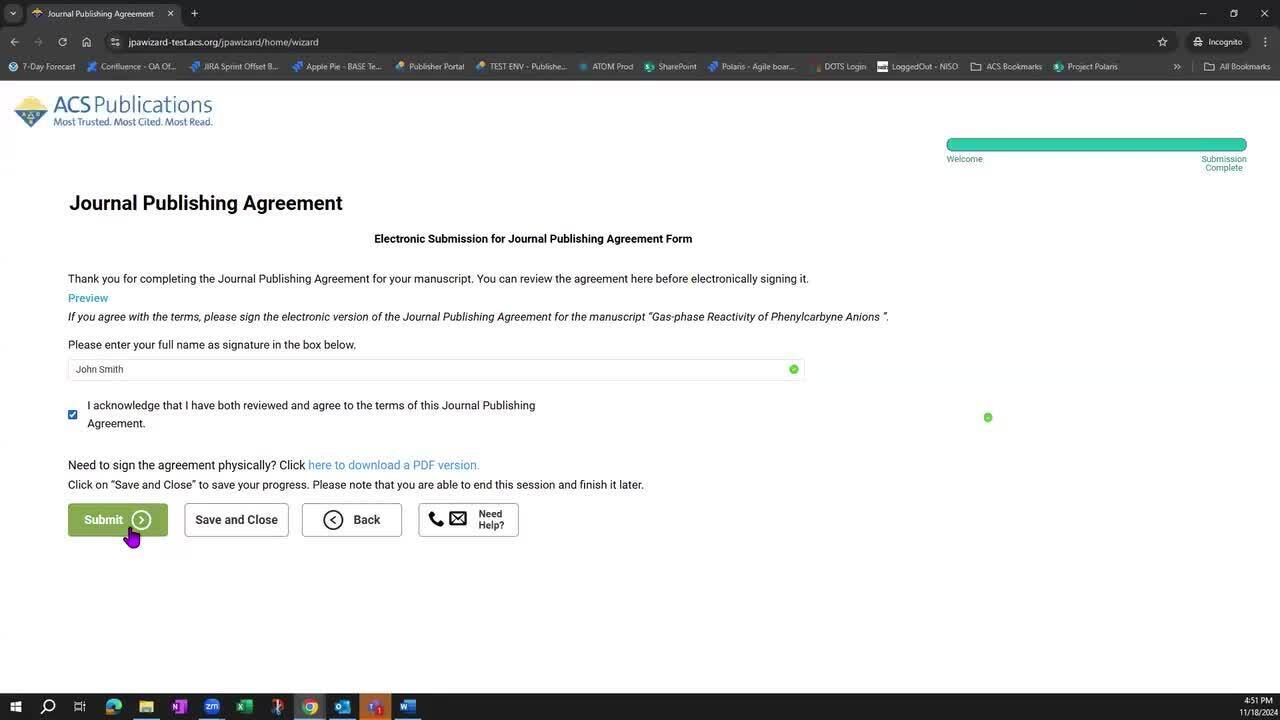The height and width of the screenshot is (720, 1280).
Task: Click the signature name input field
Action: pyautogui.click(x=430, y=370)
